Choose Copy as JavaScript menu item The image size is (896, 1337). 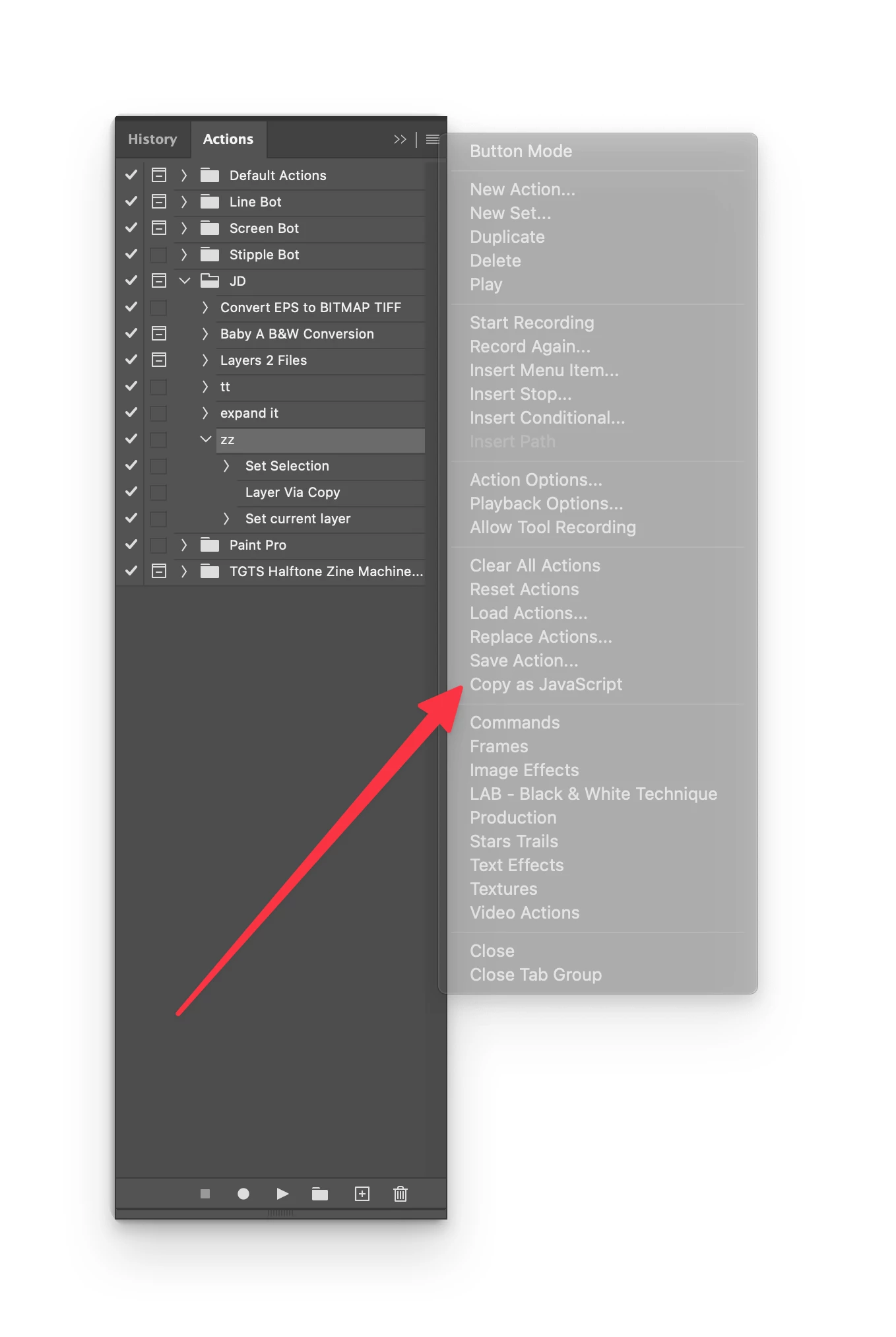[x=546, y=684]
